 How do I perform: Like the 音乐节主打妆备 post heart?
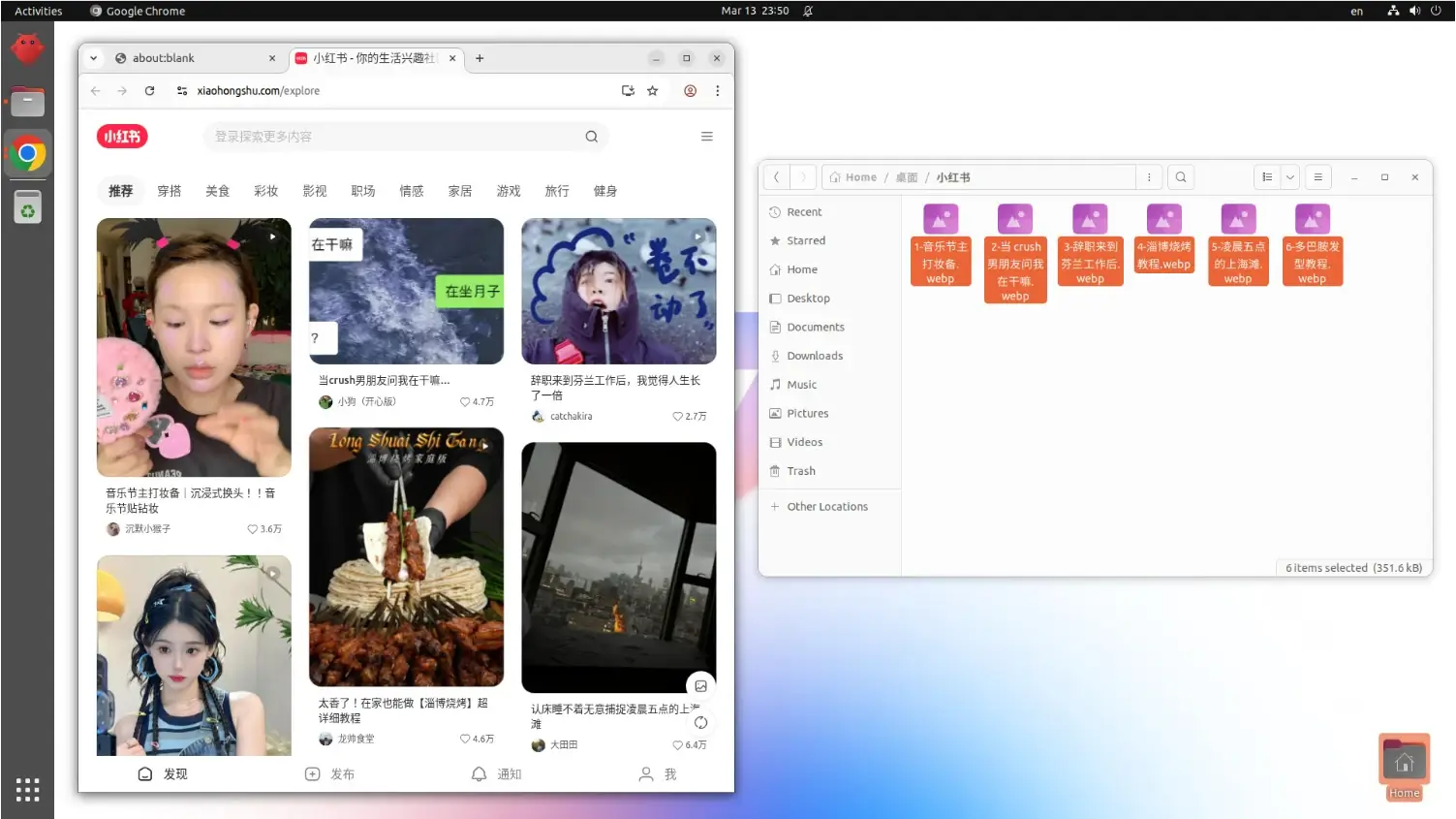point(252,529)
